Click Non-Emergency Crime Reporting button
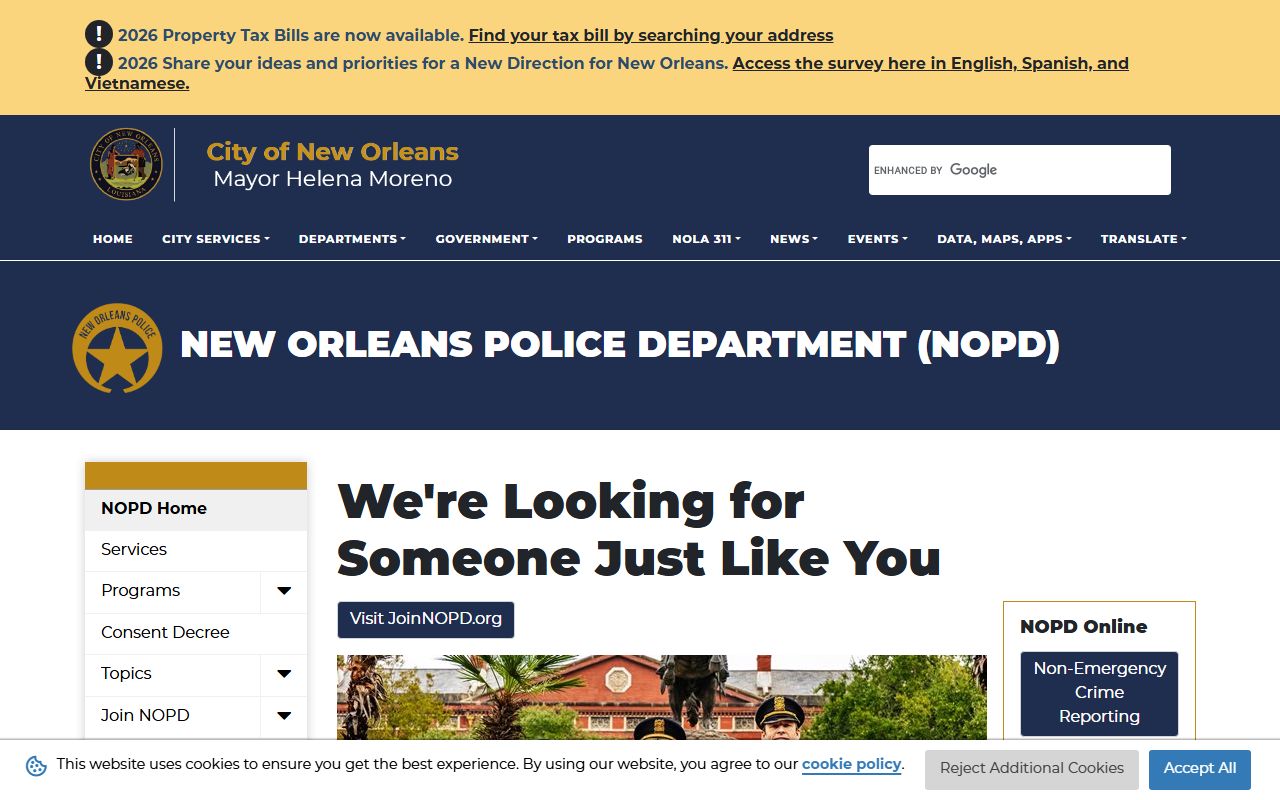Viewport: 1280px width, 800px height. 1099,693
